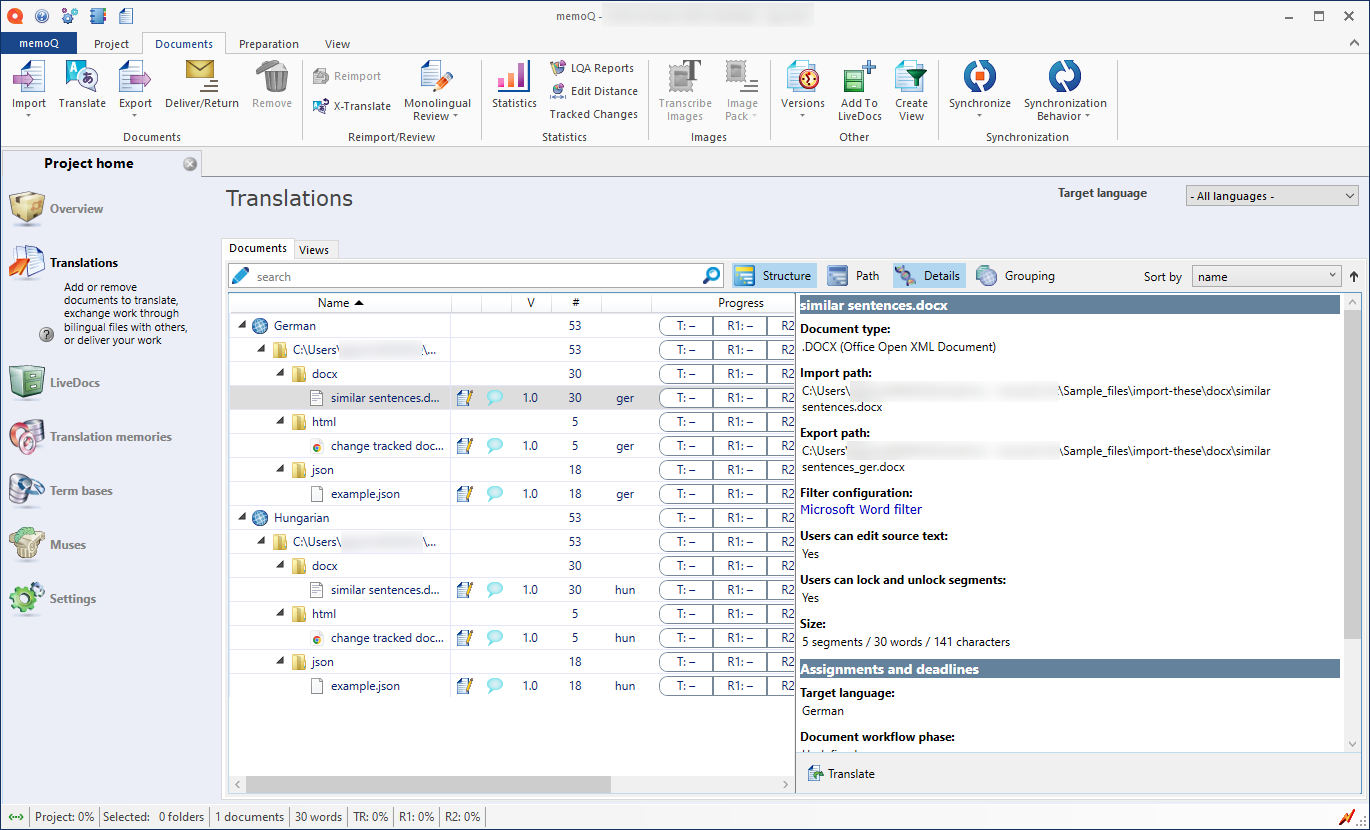The height and width of the screenshot is (830, 1370).
Task: Click the Create View funnel icon
Action: (911, 77)
